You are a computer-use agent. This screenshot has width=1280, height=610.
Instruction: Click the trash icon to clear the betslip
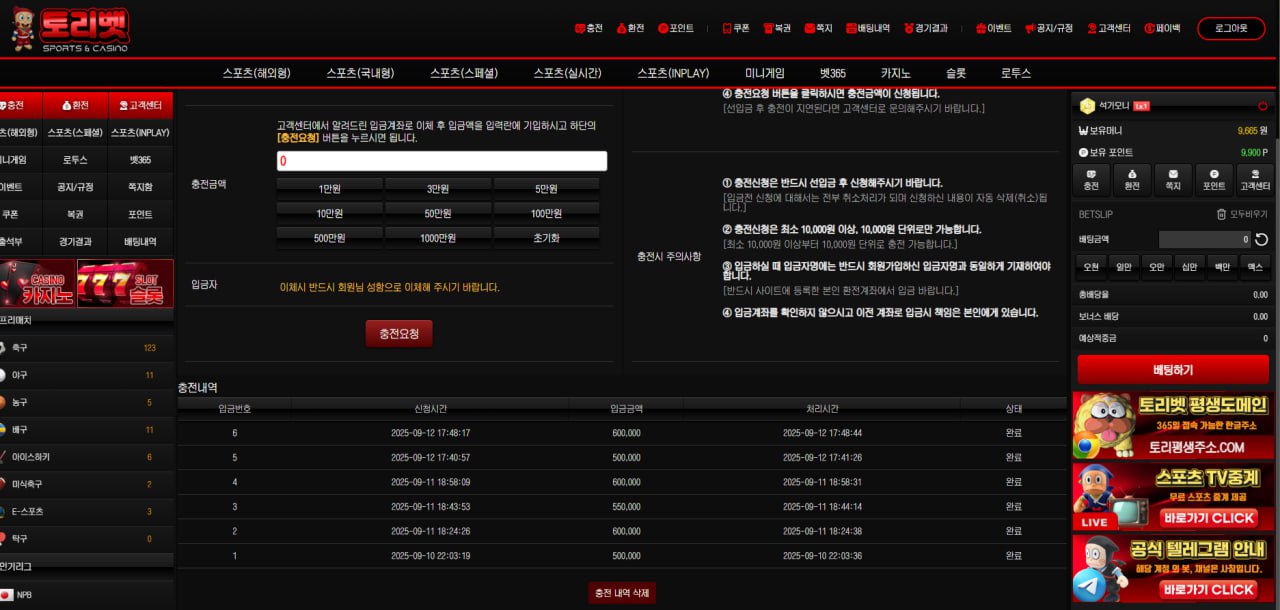(x=1221, y=214)
